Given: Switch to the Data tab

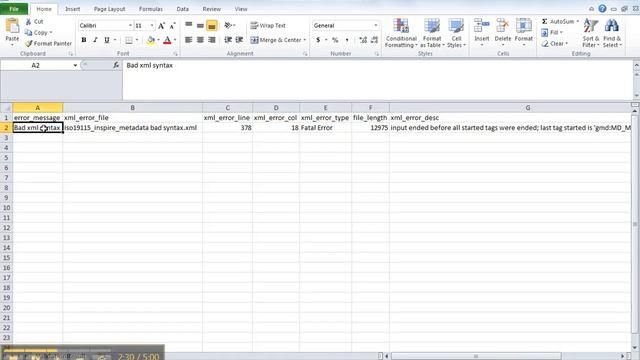Looking at the screenshot, I should coord(183,9).
